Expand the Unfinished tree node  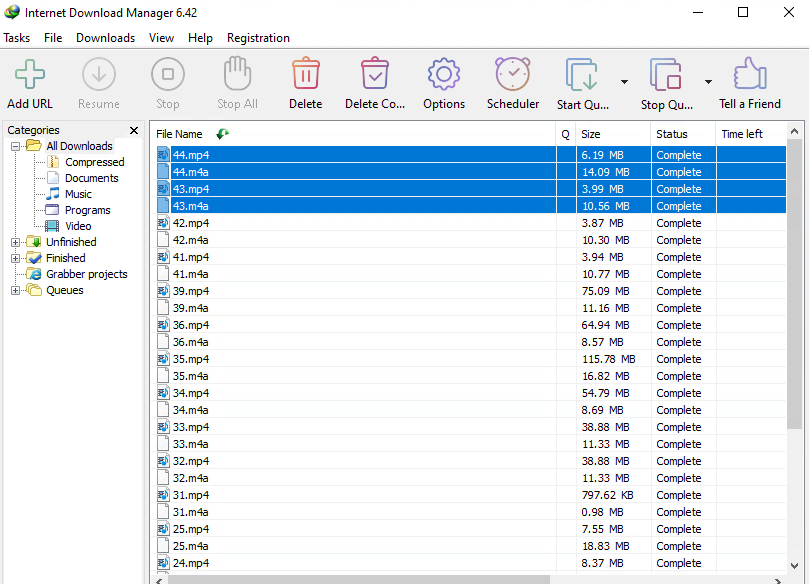coord(15,242)
